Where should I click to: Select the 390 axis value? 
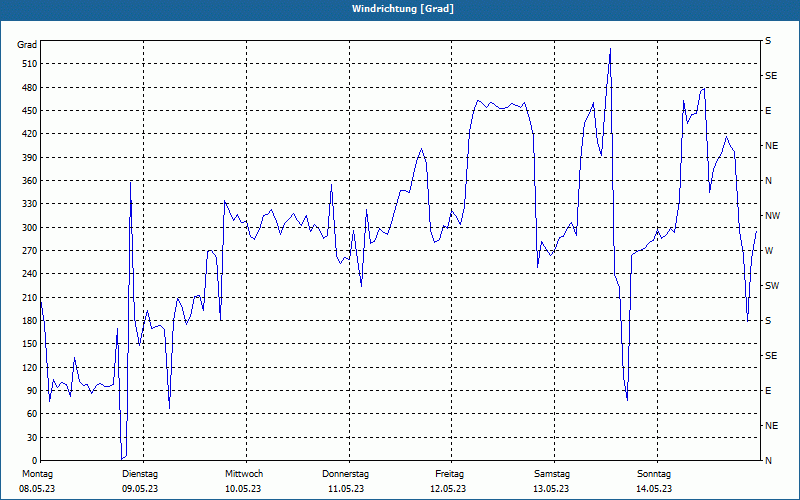(x=30, y=157)
